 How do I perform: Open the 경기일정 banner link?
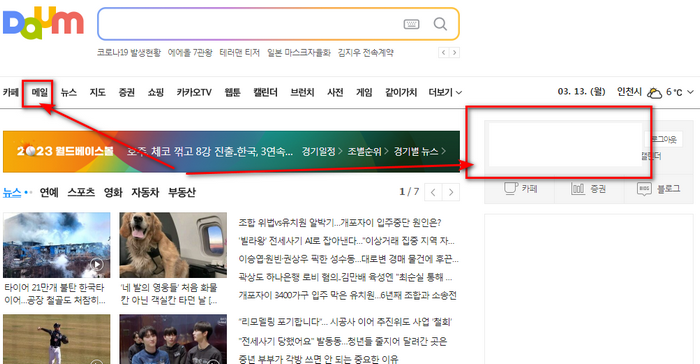[x=321, y=151]
